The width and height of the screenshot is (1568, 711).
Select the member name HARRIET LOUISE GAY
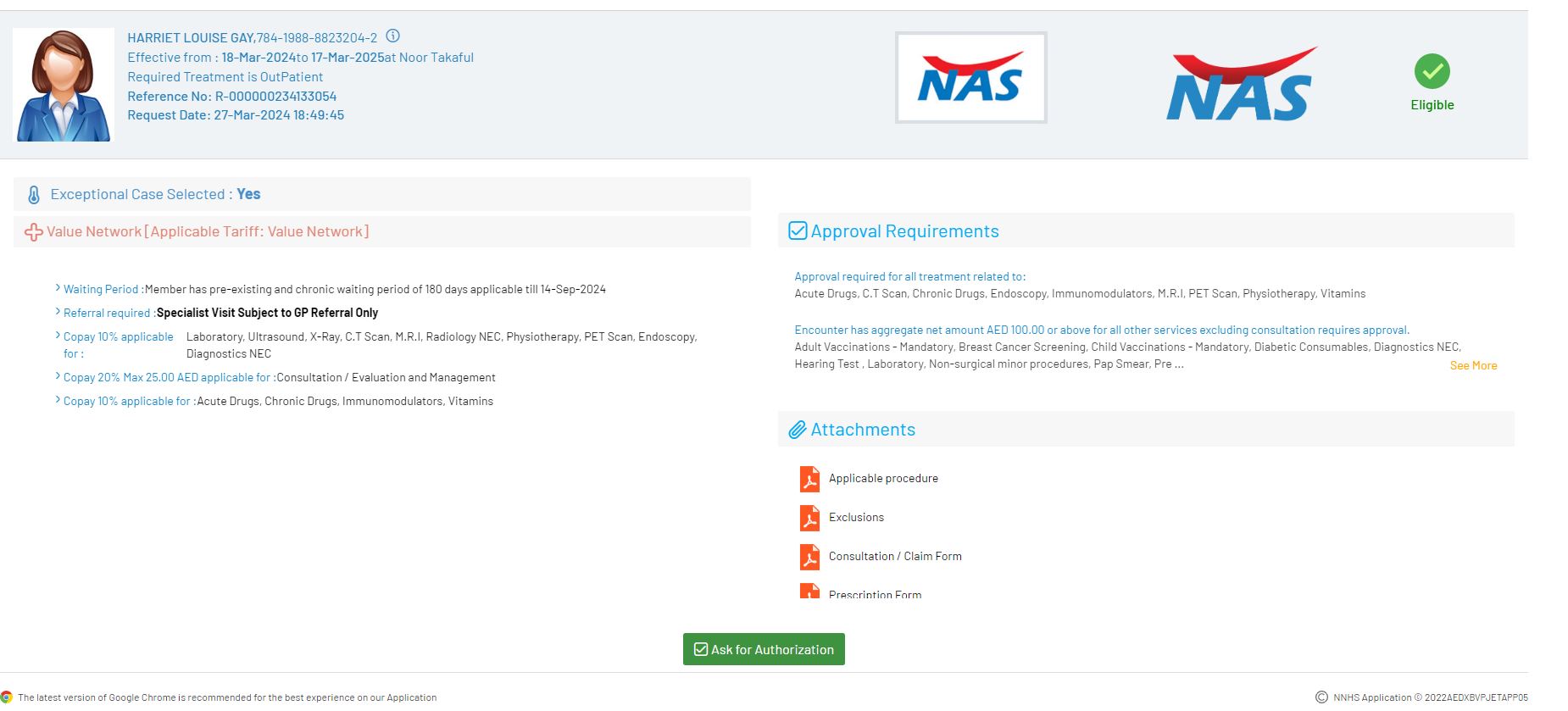click(x=190, y=38)
